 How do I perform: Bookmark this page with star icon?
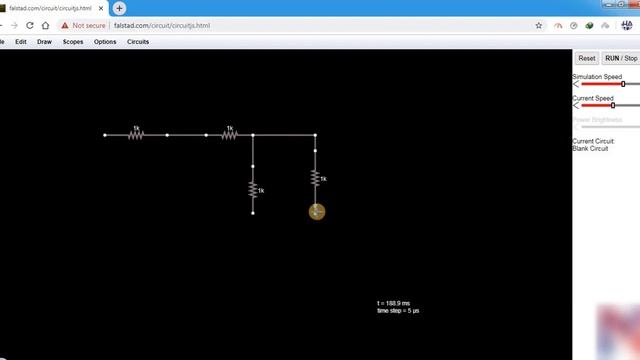(x=539, y=25)
